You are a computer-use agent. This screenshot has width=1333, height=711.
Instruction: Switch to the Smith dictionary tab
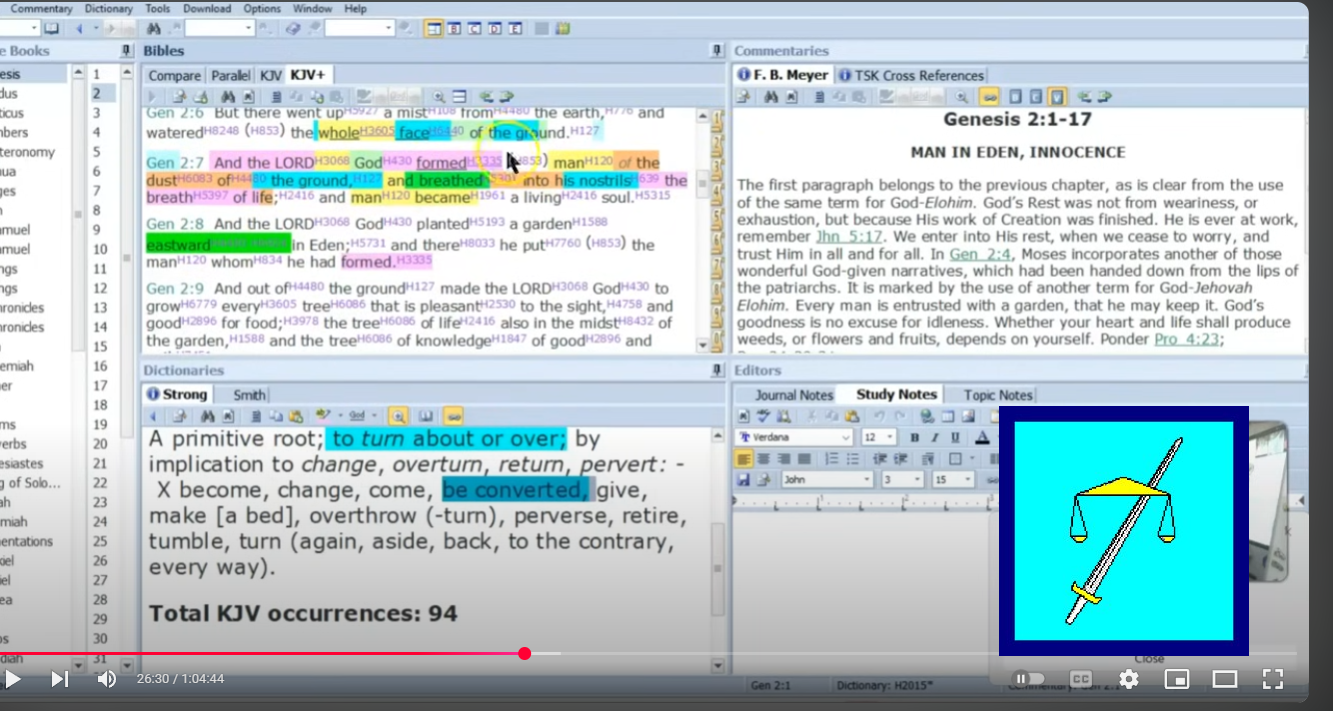point(249,394)
